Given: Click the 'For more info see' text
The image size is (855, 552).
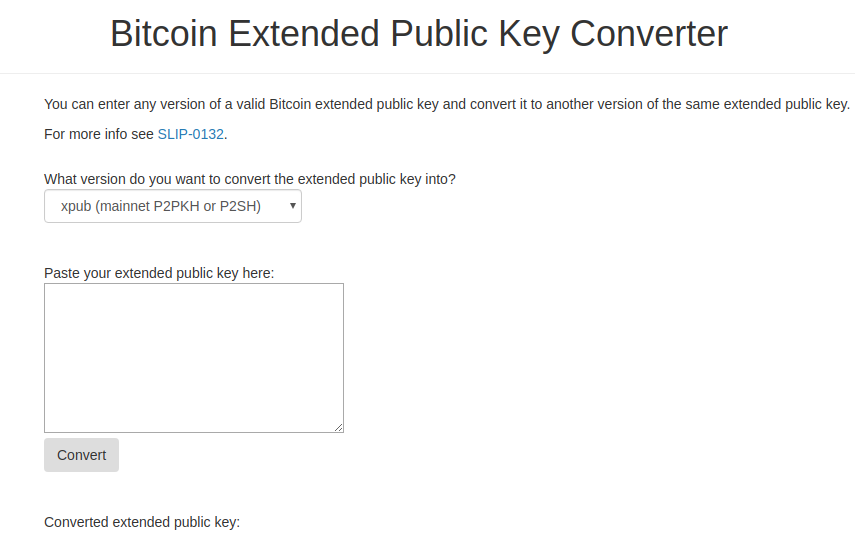Looking at the screenshot, I should point(99,134).
